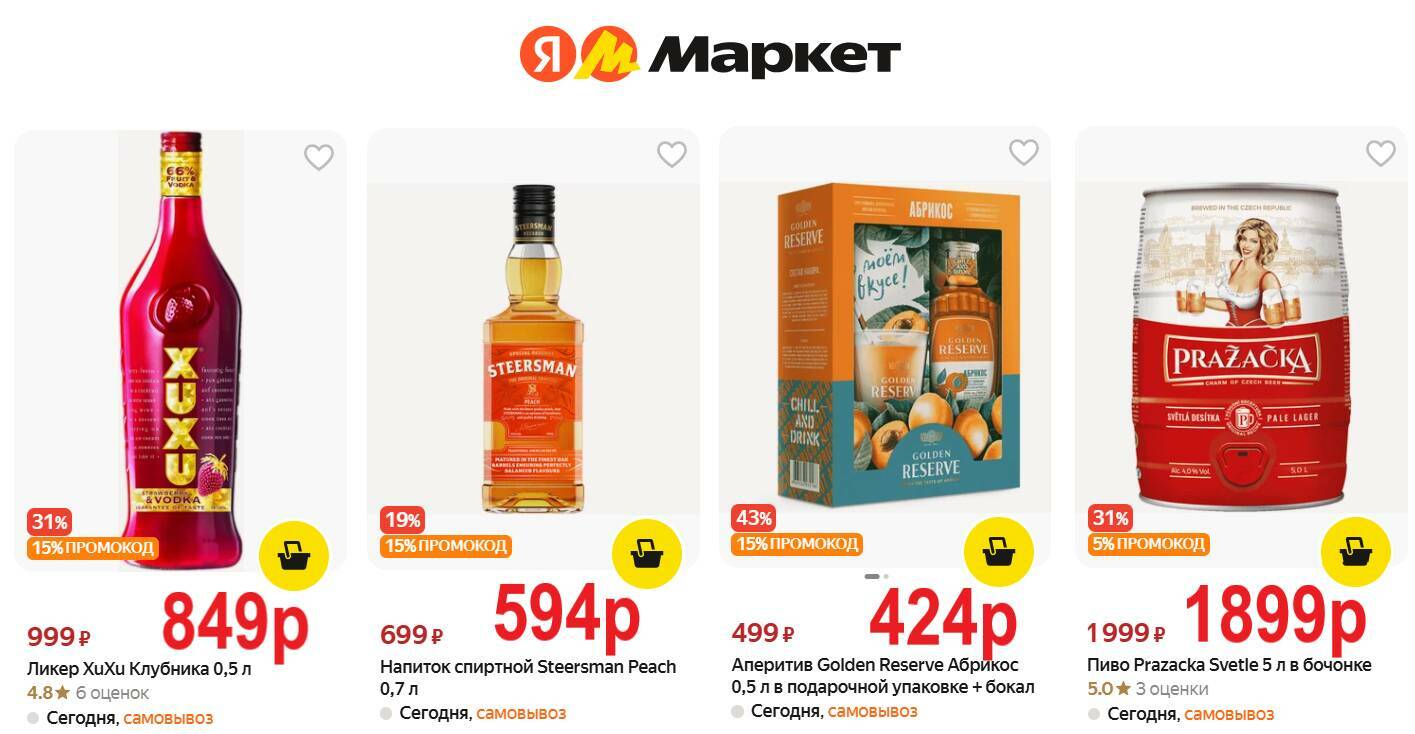The image size is (1415, 734).
Task: Click самовывоз link under Prazacka beer
Action: point(1229,714)
